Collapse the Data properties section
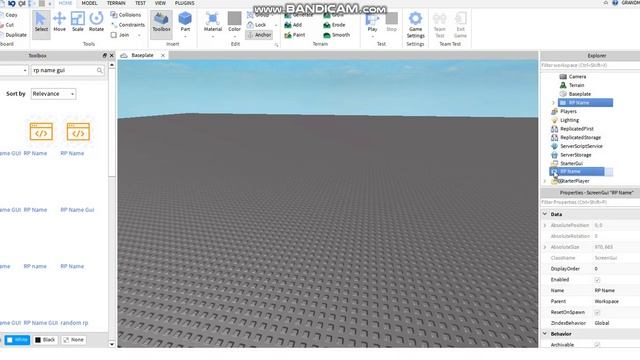 [545, 214]
